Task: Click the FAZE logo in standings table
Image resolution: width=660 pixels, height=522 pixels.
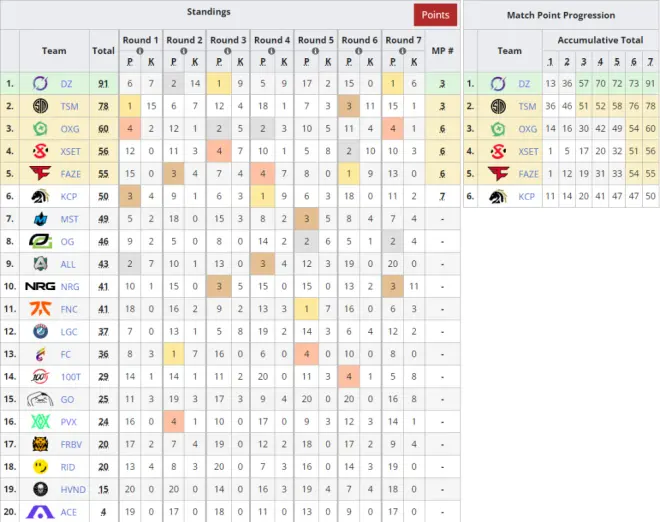Action: 40,173
